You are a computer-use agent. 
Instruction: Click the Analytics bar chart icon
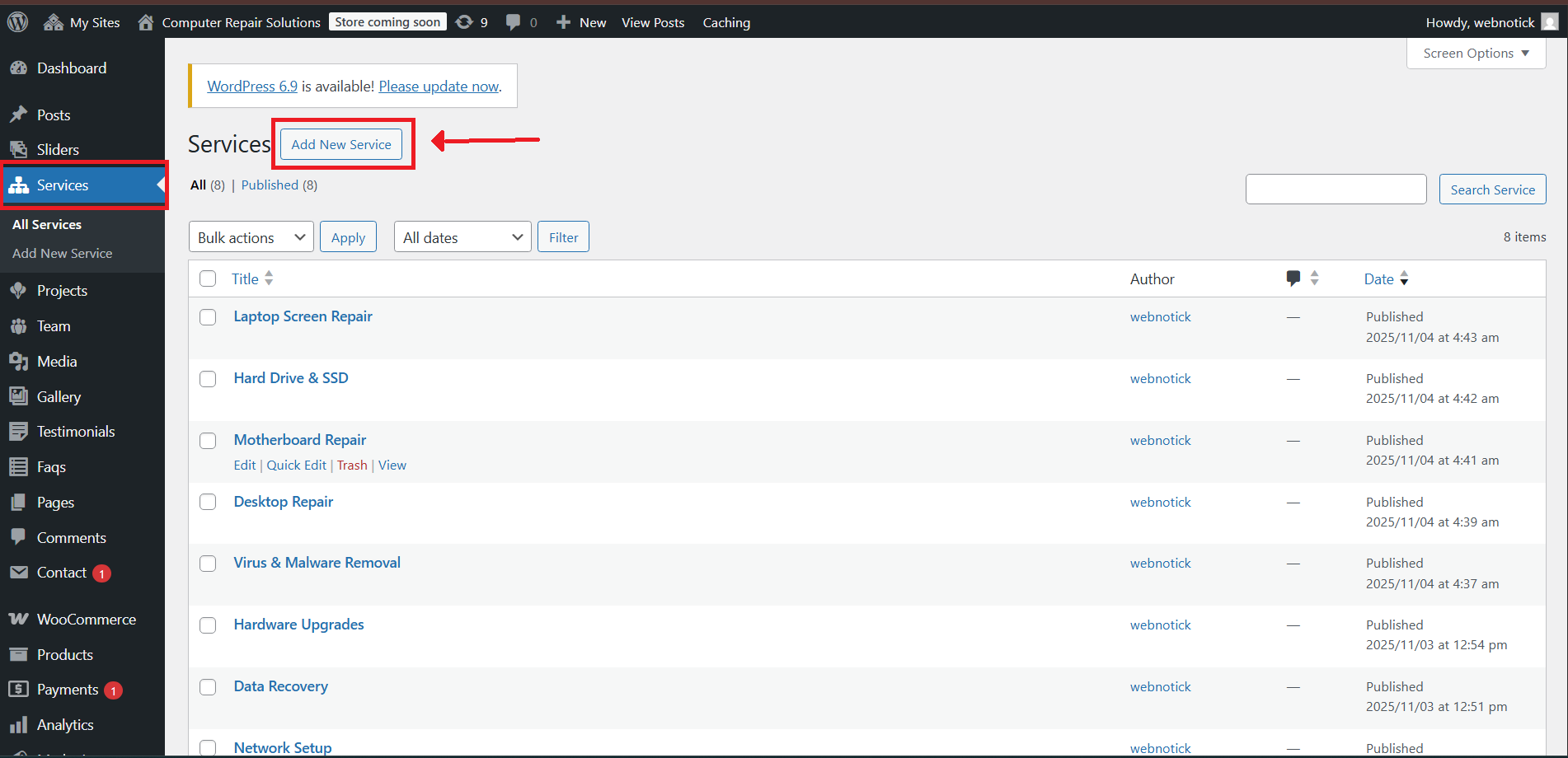pyautogui.click(x=18, y=725)
